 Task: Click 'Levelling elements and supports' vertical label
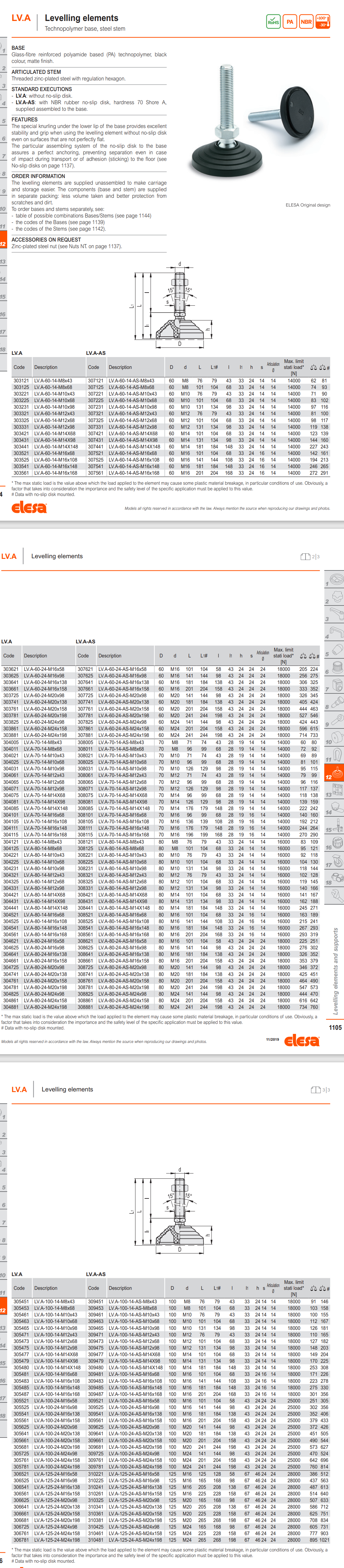336,971
